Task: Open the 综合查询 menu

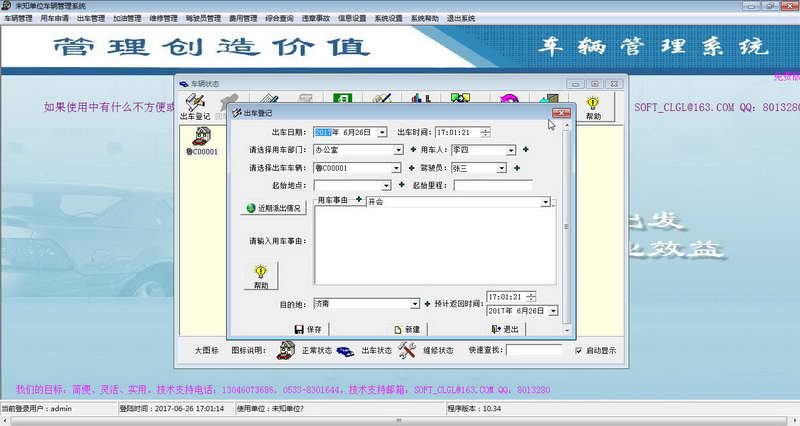Action: [x=279, y=18]
